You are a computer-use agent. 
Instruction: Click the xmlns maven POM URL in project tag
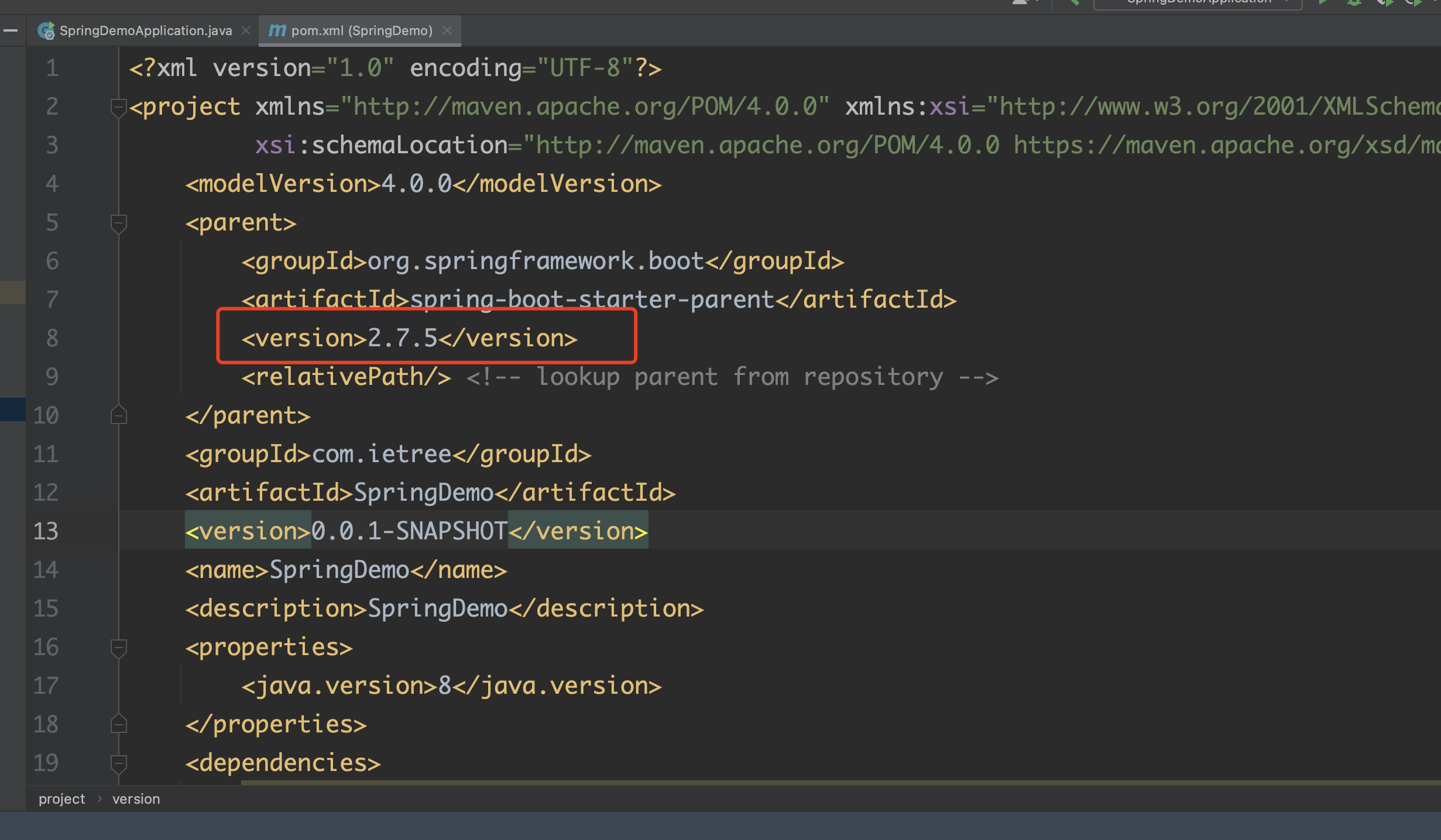[x=585, y=107]
